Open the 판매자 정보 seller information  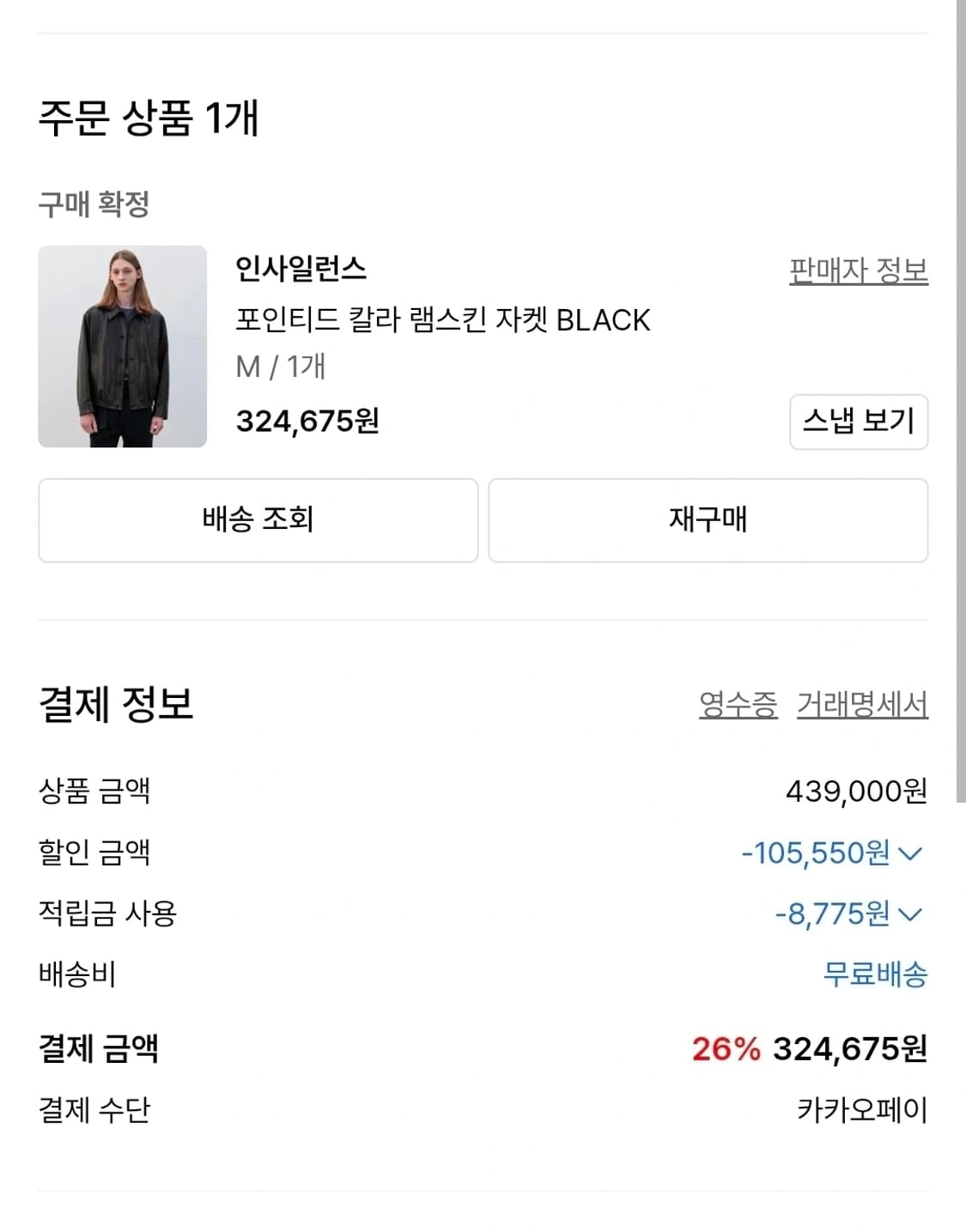coord(858,270)
